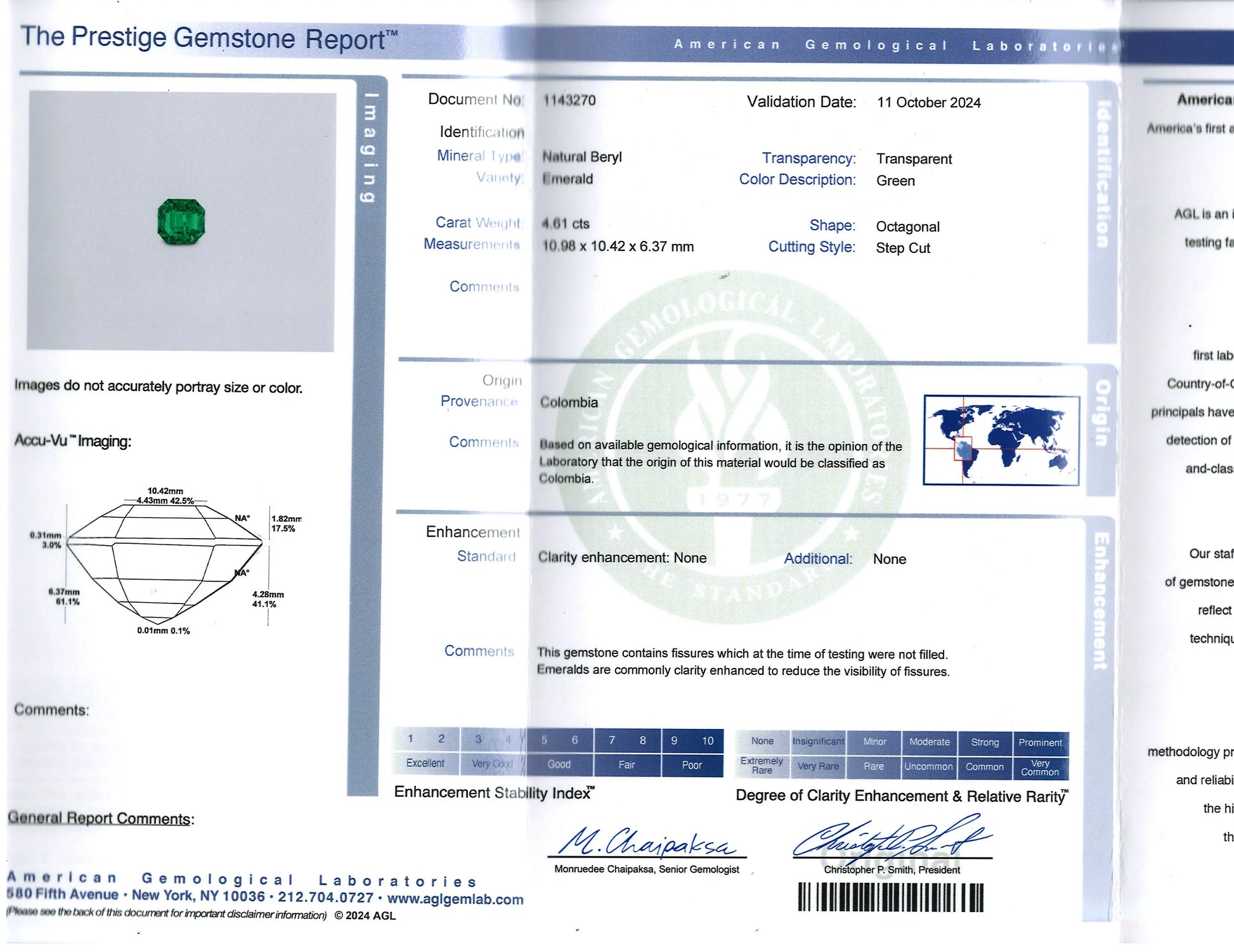Click the green emerald gemstone photo
This screenshot has width=1234, height=952.
[181, 221]
